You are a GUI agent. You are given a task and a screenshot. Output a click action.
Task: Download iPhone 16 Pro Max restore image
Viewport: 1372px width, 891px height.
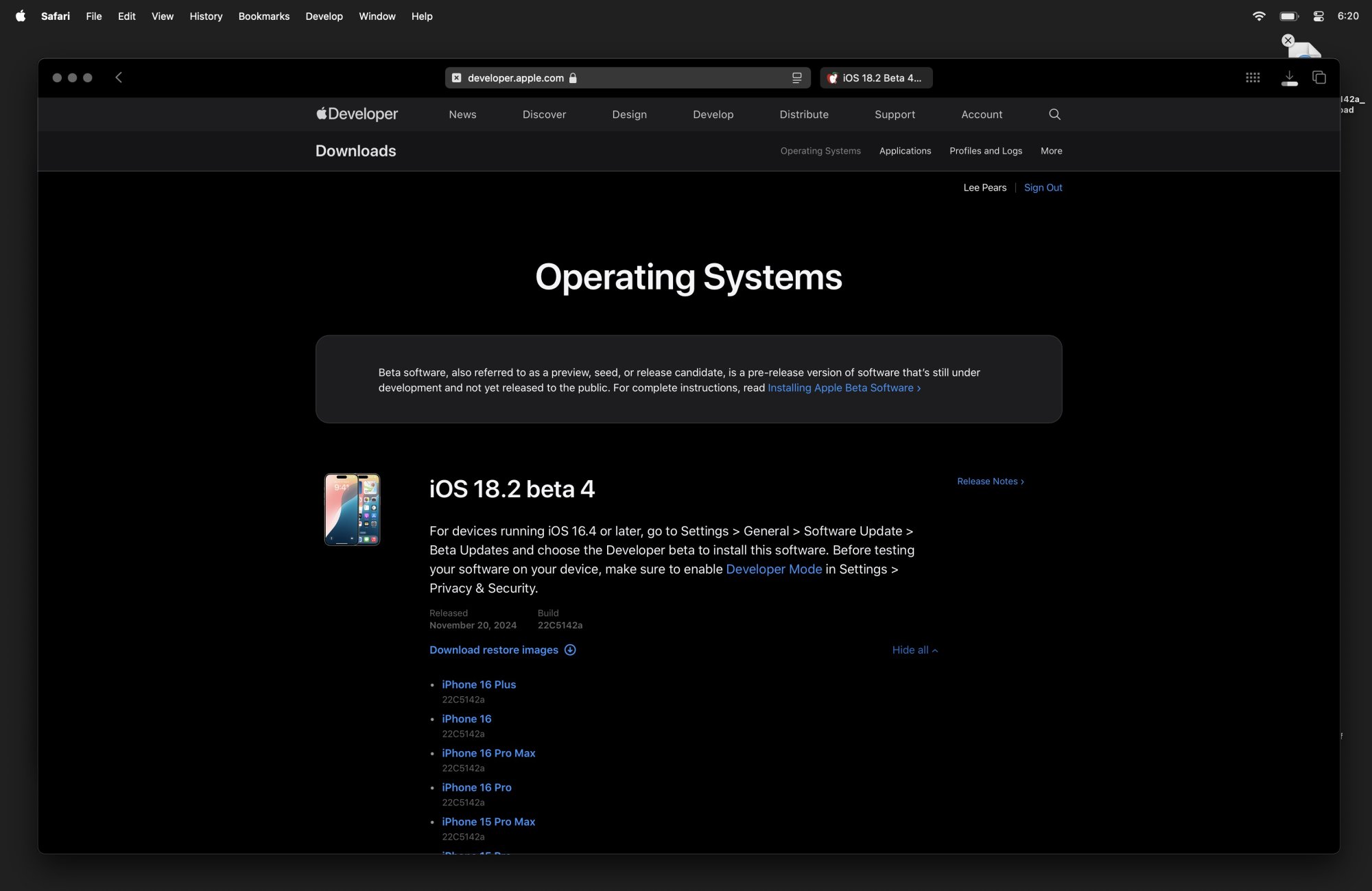click(x=488, y=753)
